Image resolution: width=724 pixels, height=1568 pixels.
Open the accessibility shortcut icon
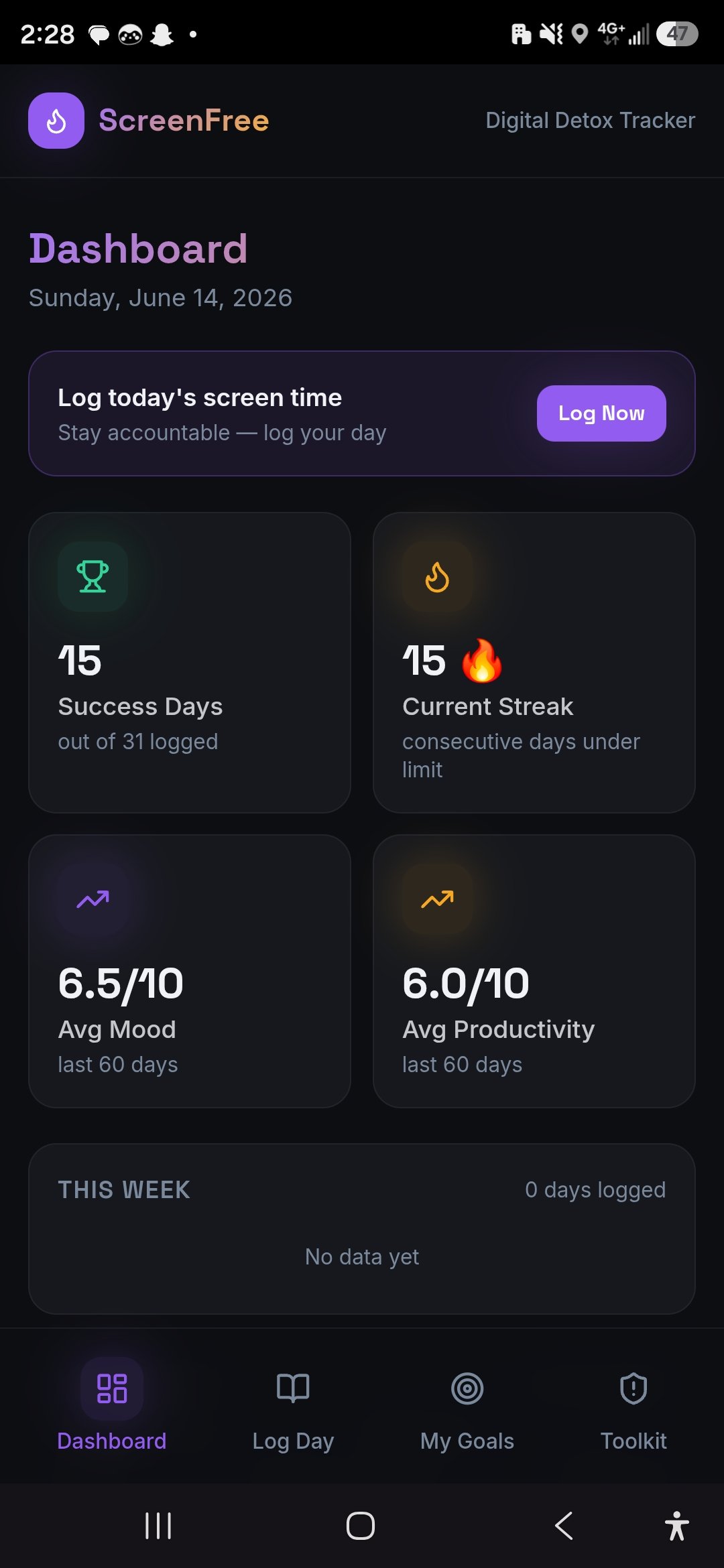pos(677,1526)
